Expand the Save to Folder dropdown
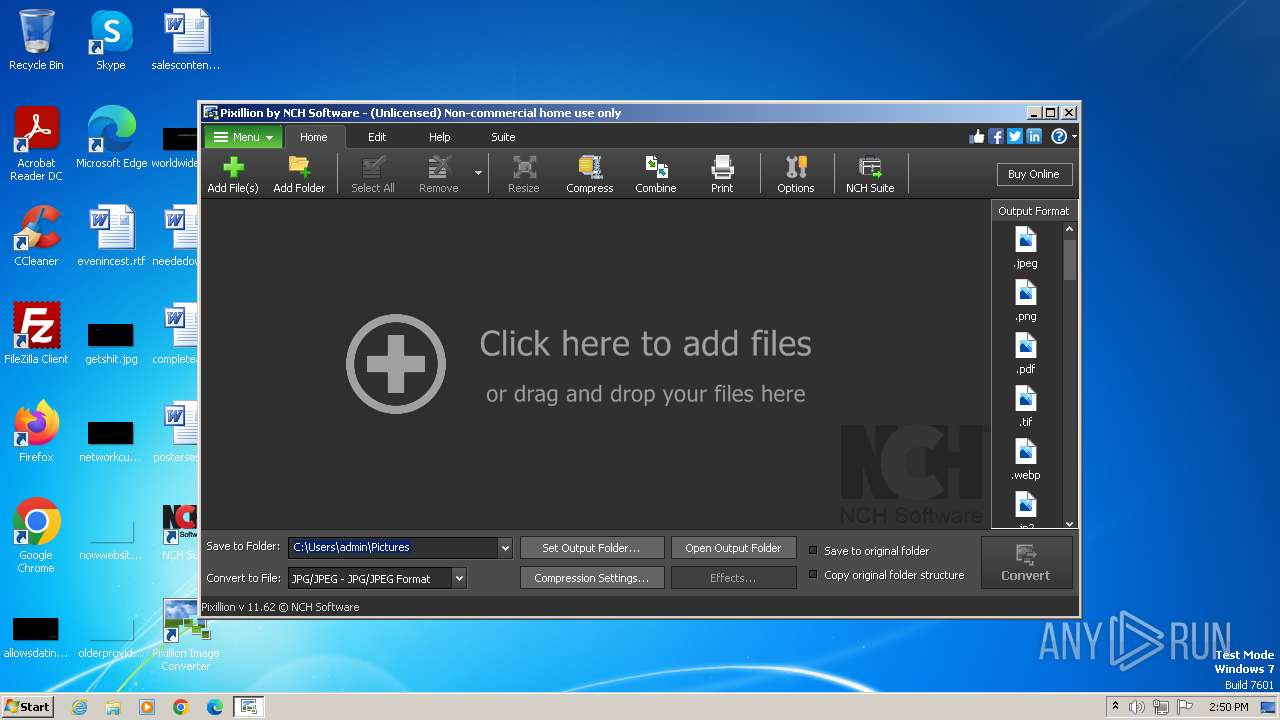This screenshot has height=720, width=1280. click(505, 548)
